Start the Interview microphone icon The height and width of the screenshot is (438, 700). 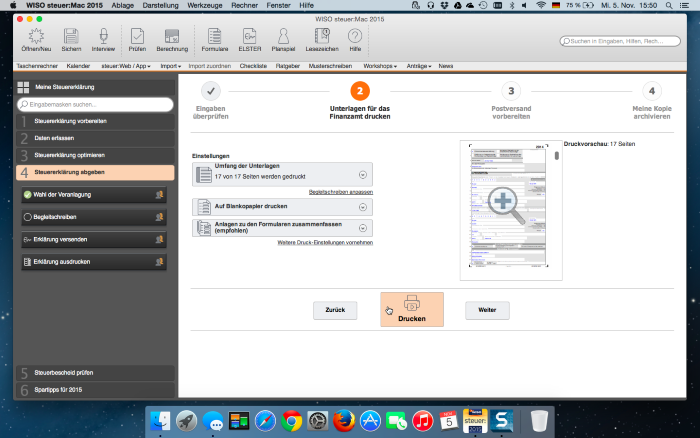(x=103, y=36)
